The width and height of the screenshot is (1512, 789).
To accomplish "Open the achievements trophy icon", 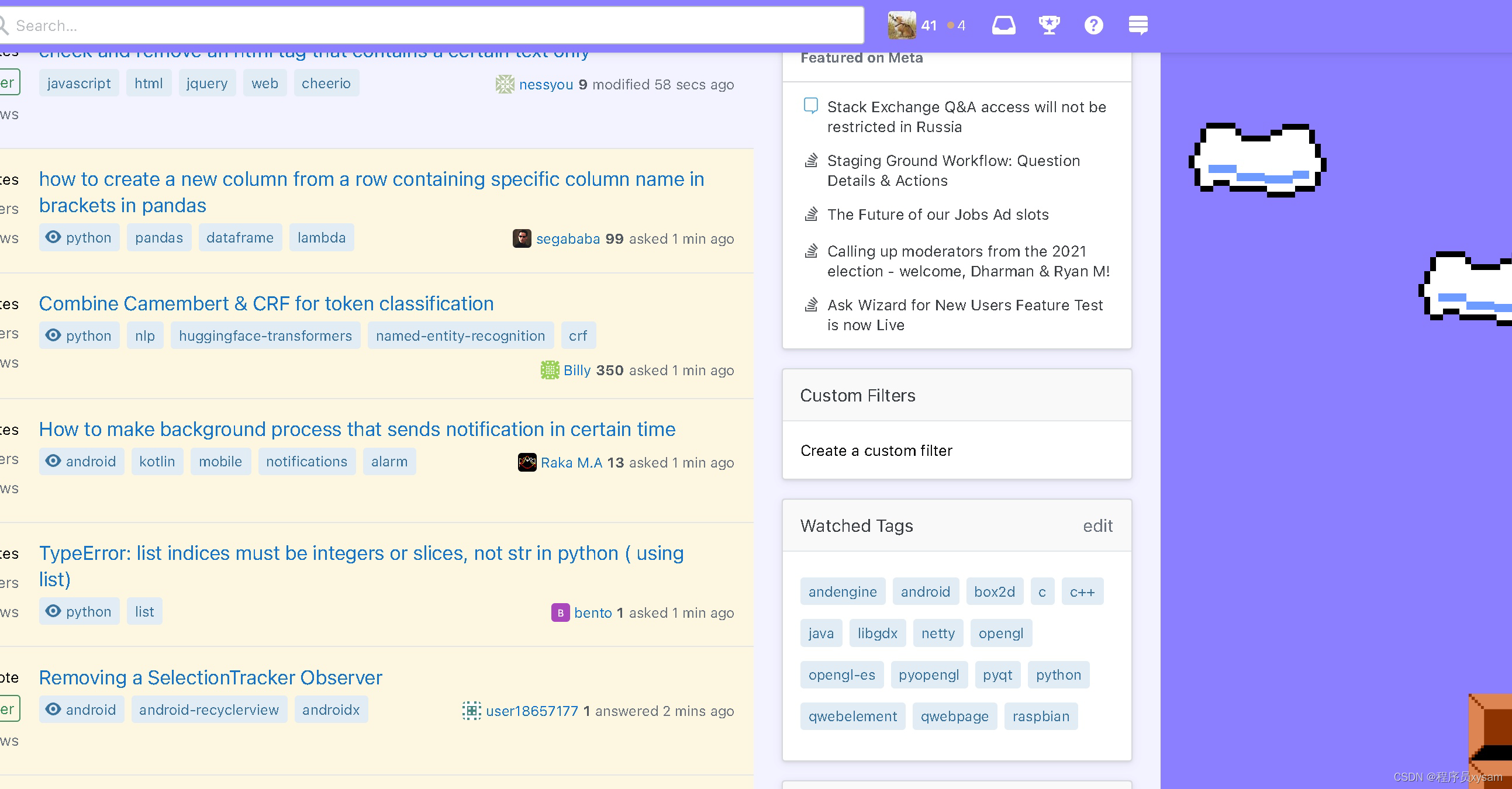I will click(1049, 25).
